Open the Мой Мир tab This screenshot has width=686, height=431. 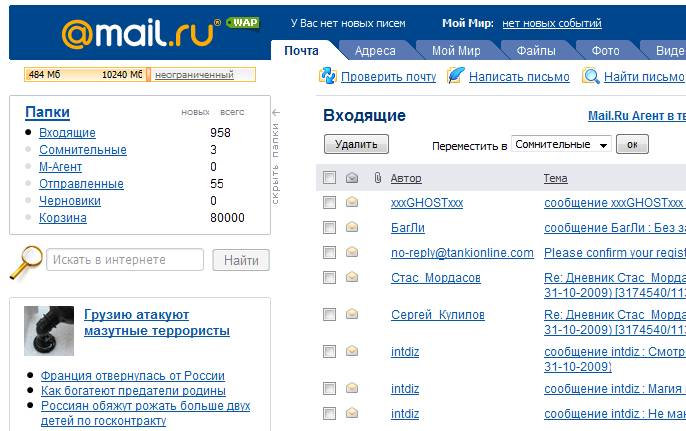point(456,51)
